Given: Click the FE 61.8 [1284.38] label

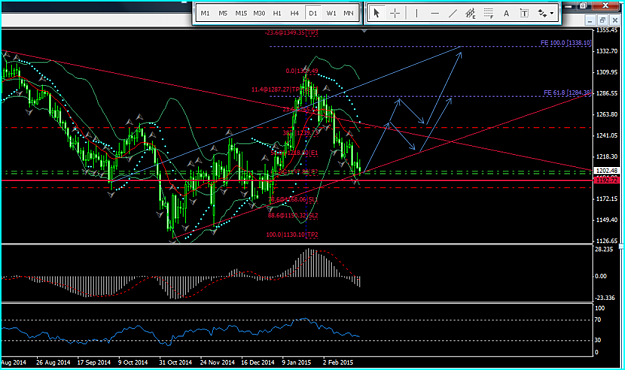Looking at the screenshot, I should coord(568,92).
